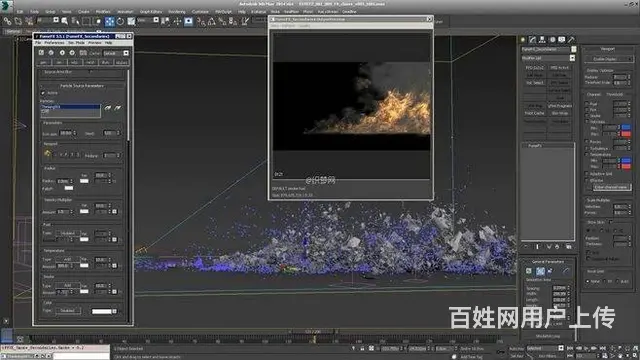Open the Fuel Type dropdown
Viewport: 640px width, 360px height.
[x=67, y=233]
